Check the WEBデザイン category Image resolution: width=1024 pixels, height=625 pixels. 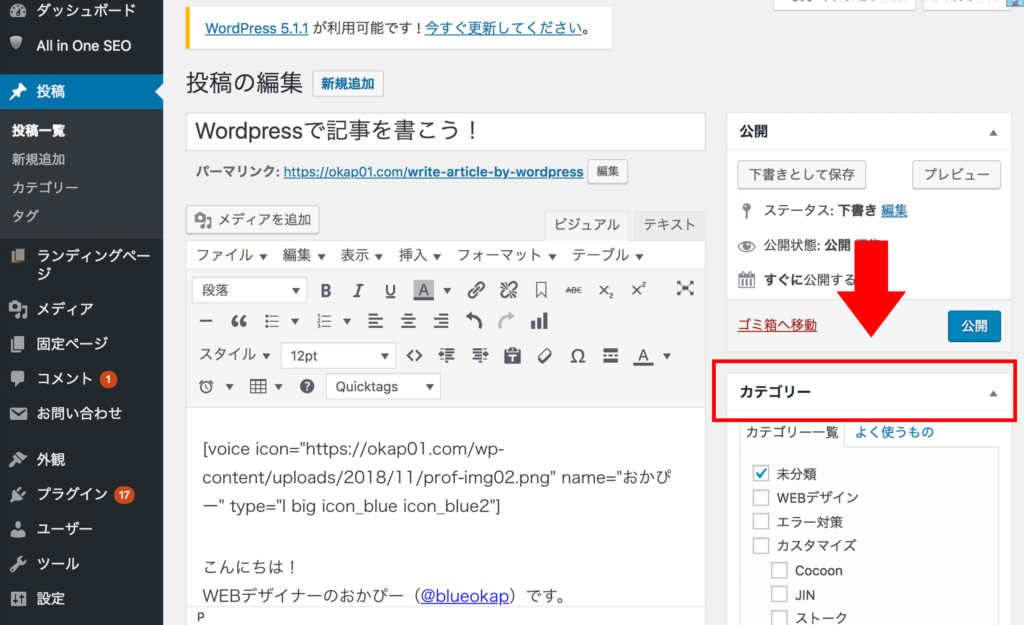coord(761,498)
